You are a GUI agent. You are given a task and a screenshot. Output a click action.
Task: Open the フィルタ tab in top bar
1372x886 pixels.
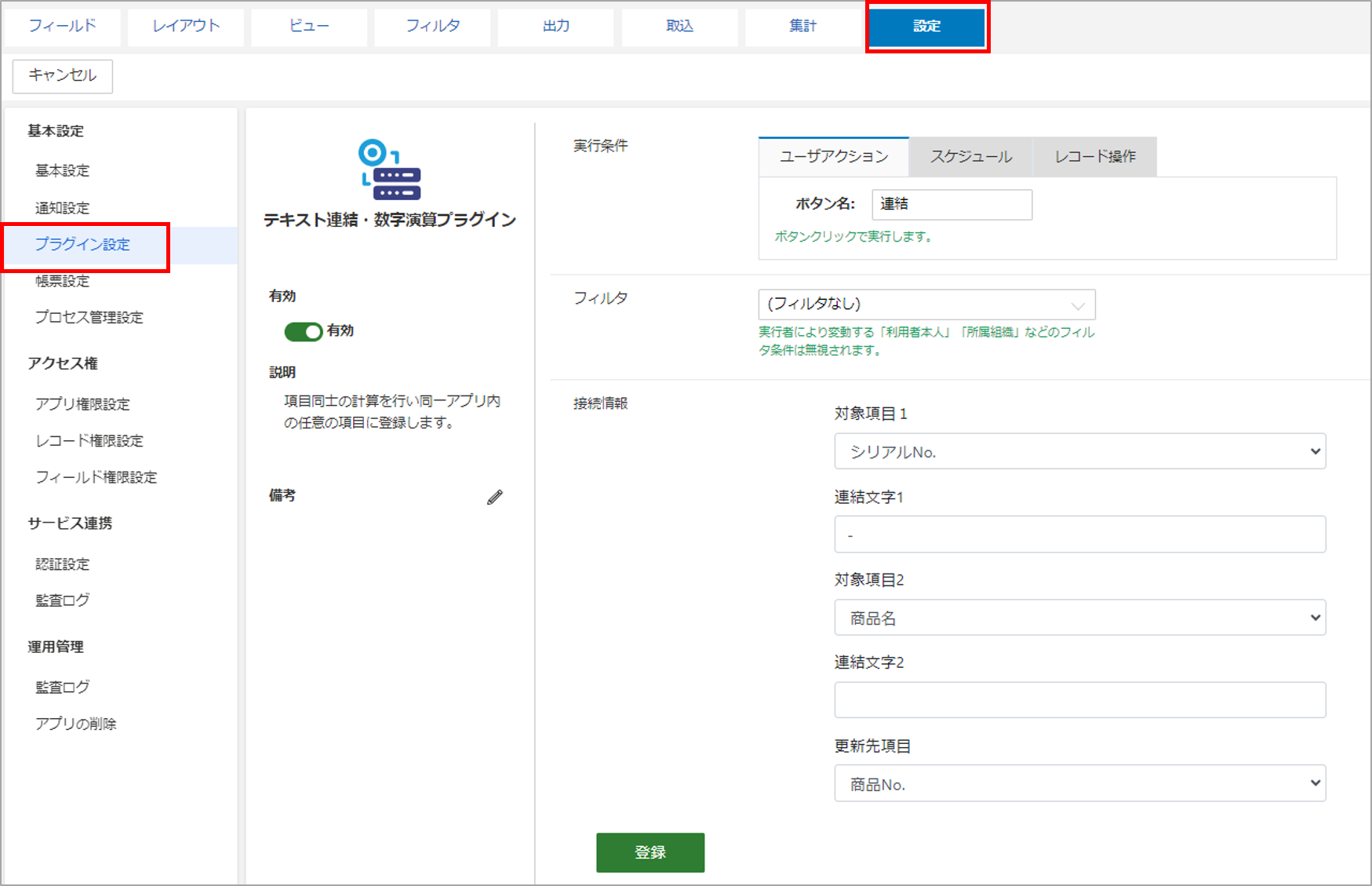point(433,26)
